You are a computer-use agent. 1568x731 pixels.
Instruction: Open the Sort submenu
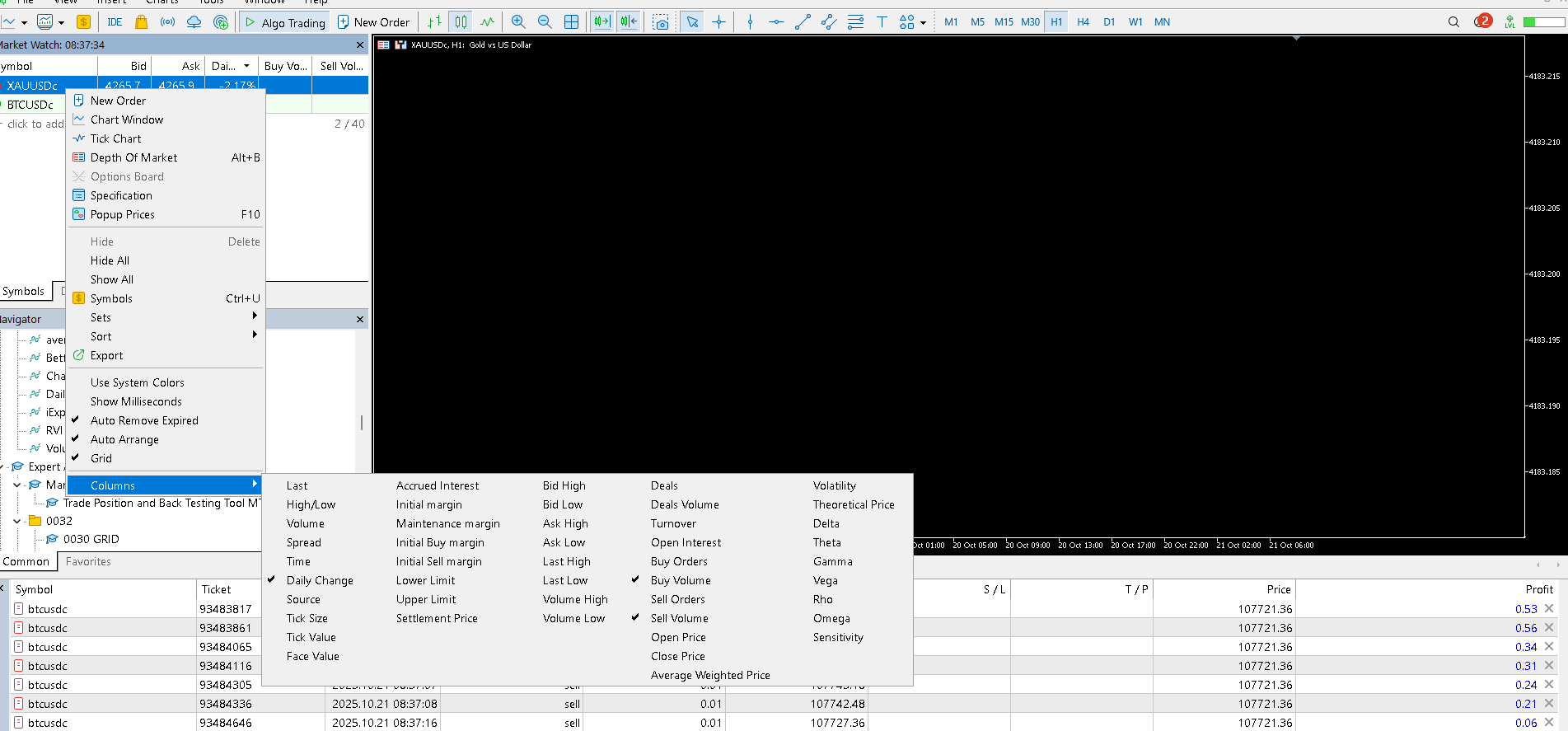[x=165, y=336]
